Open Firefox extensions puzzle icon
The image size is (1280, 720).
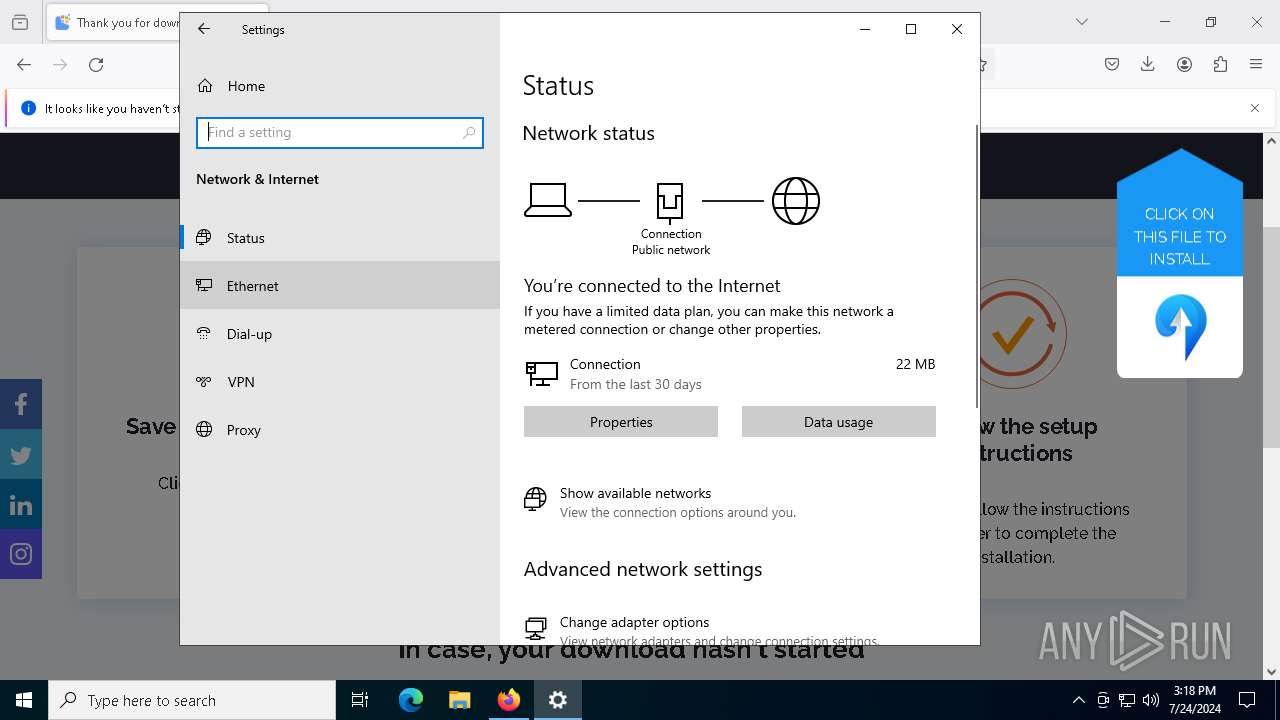1220,65
